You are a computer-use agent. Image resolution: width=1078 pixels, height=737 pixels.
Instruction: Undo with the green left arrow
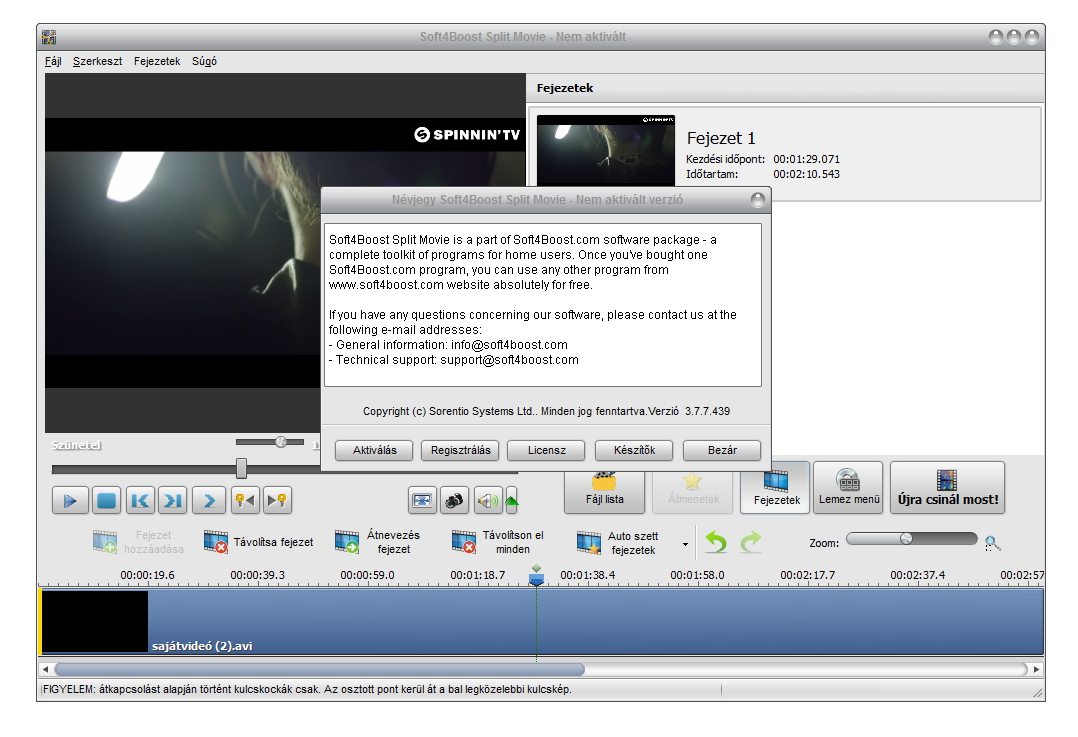(x=716, y=542)
